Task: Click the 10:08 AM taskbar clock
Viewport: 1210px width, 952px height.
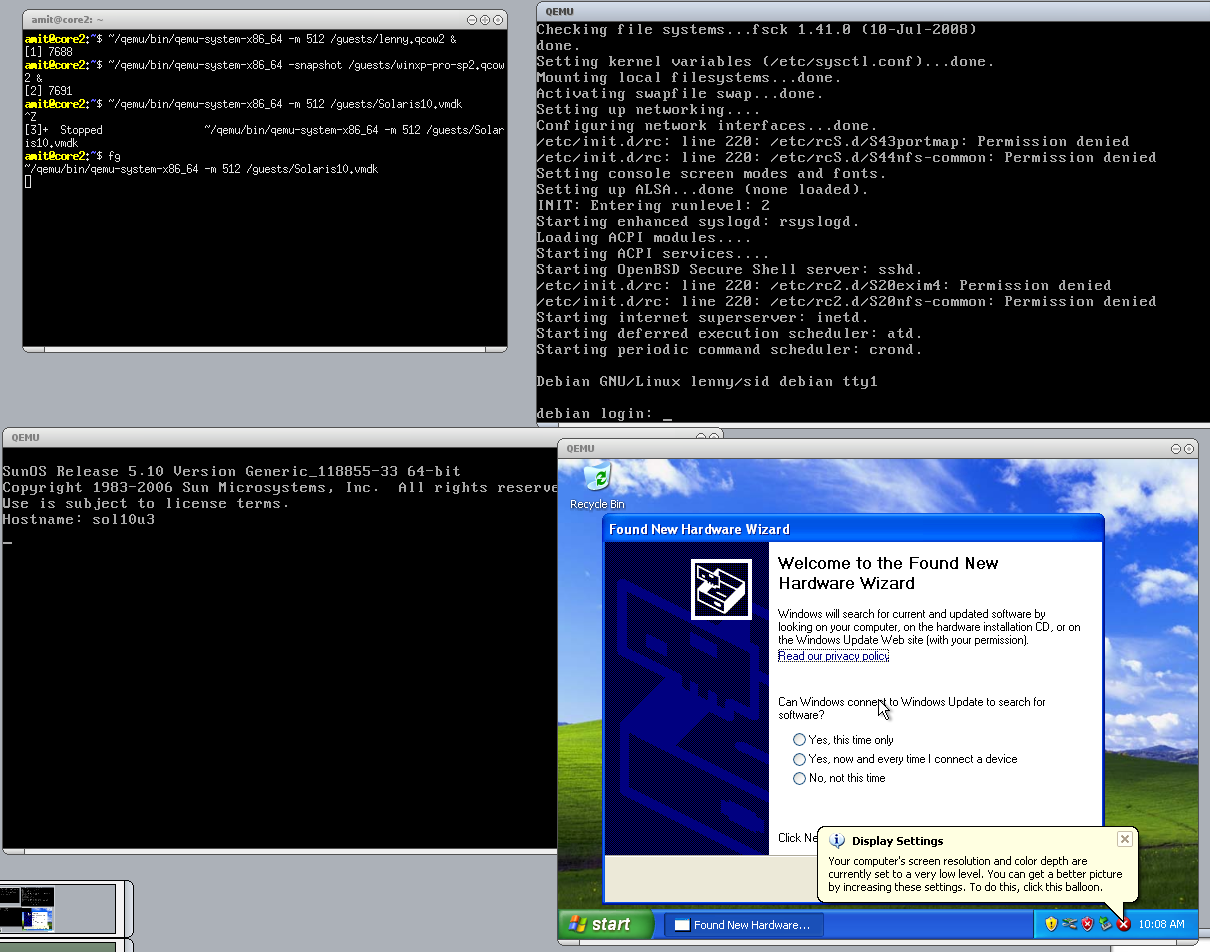Action: coord(1161,925)
